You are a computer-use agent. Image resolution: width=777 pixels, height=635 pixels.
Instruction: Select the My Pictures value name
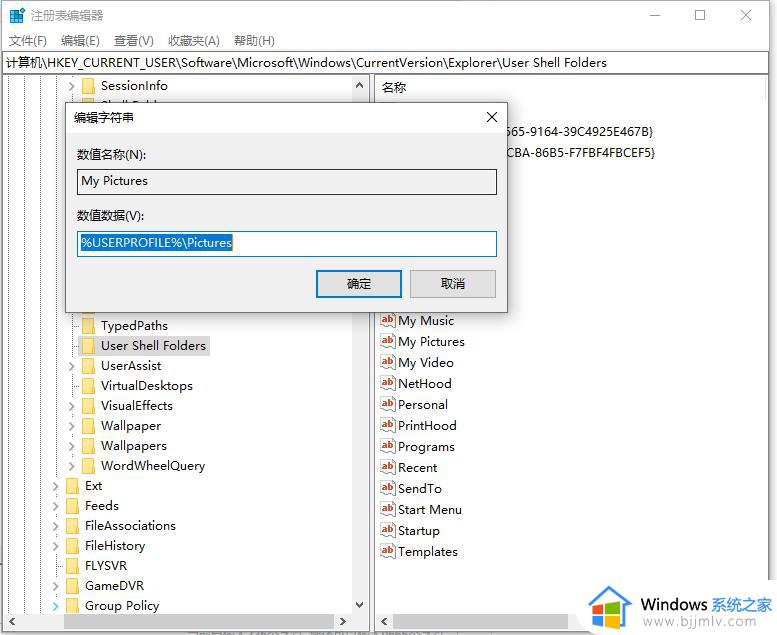click(x=431, y=342)
